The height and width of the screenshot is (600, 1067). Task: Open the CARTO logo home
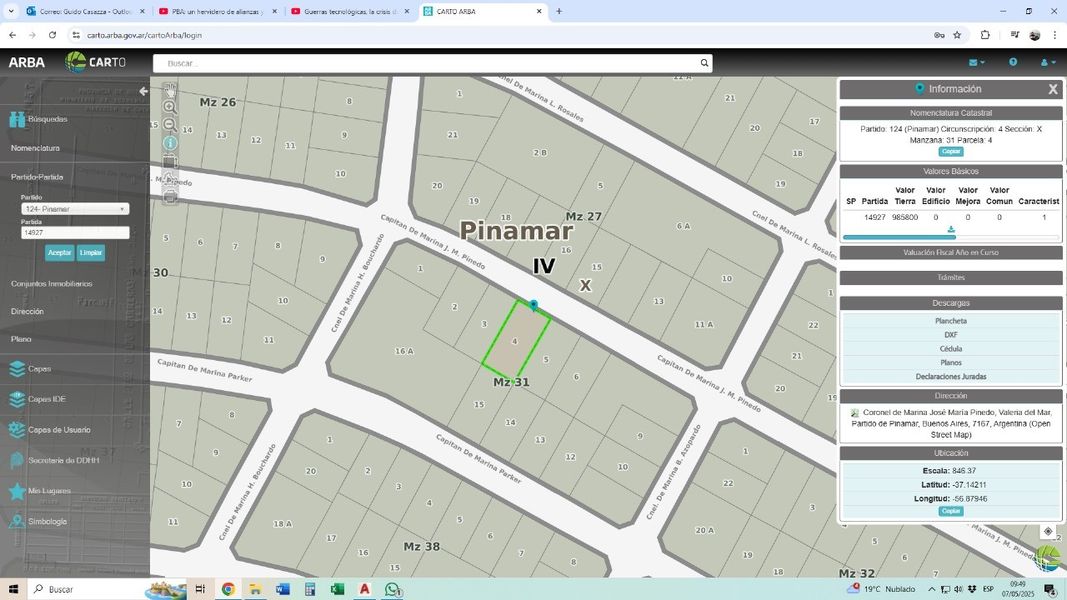(x=95, y=62)
